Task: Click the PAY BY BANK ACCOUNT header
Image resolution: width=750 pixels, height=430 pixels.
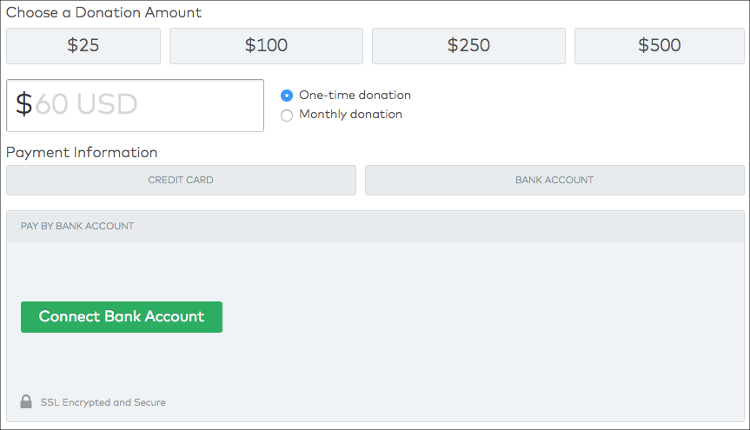Action: point(77,226)
